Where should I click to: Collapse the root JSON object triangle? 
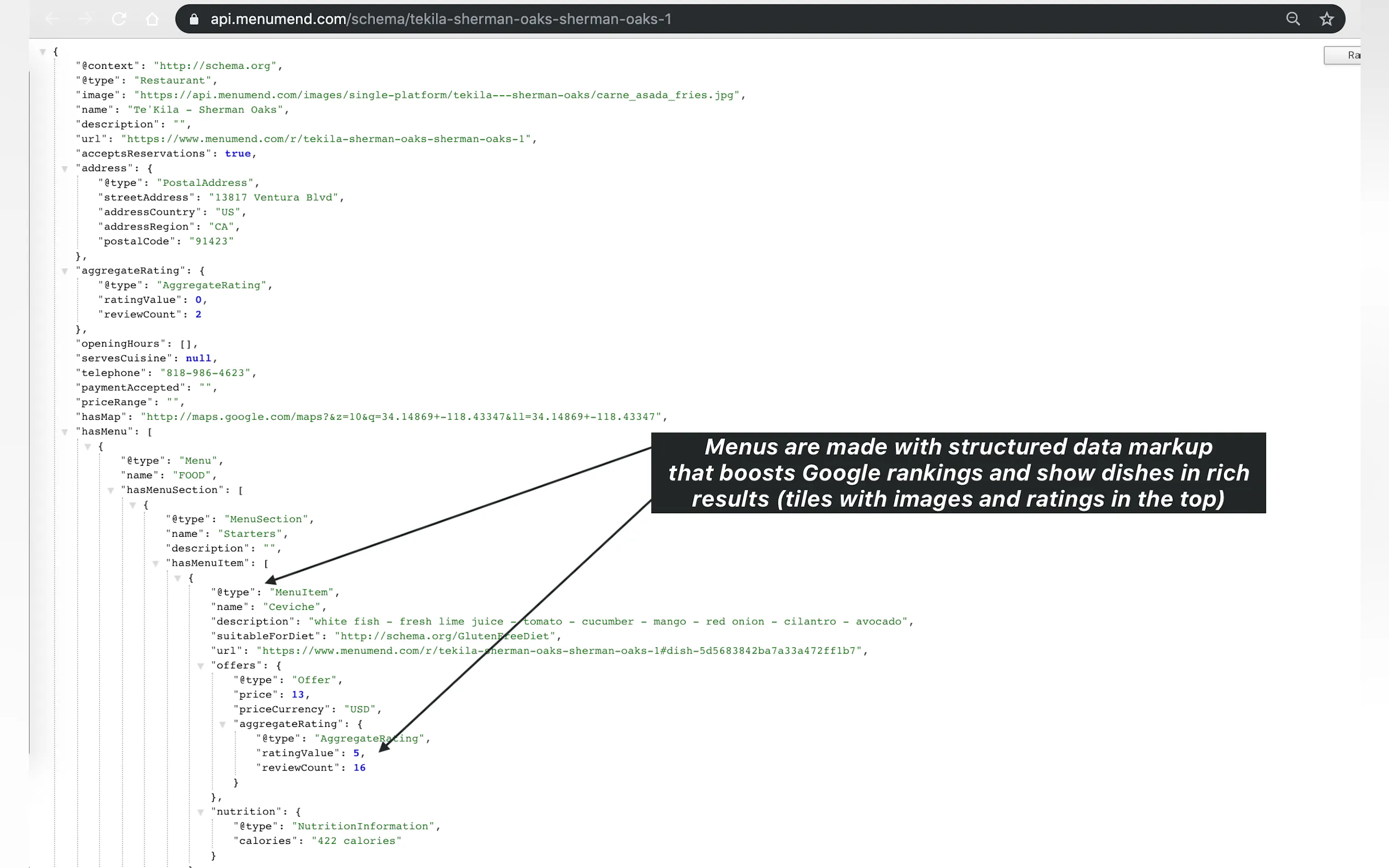point(43,52)
